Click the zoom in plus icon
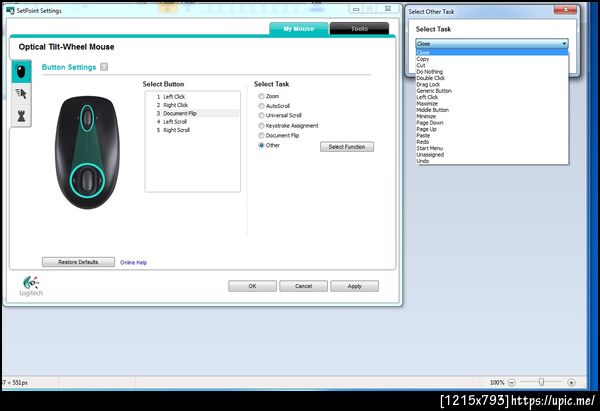Image resolution: width=600 pixels, height=411 pixels. coord(571,382)
